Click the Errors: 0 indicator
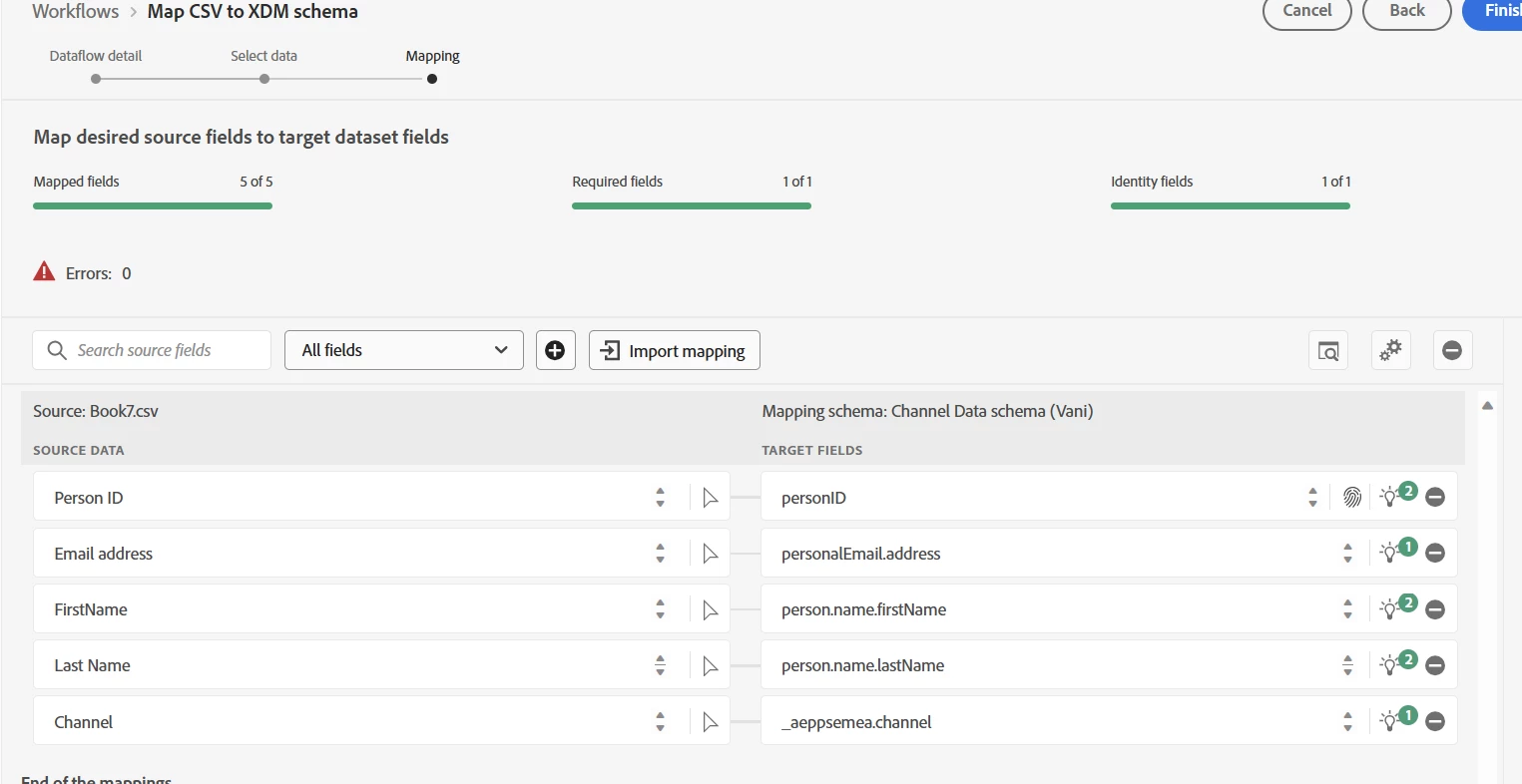Image resolution: width=1522 pixels, height=784 pixels. [83, 273]
